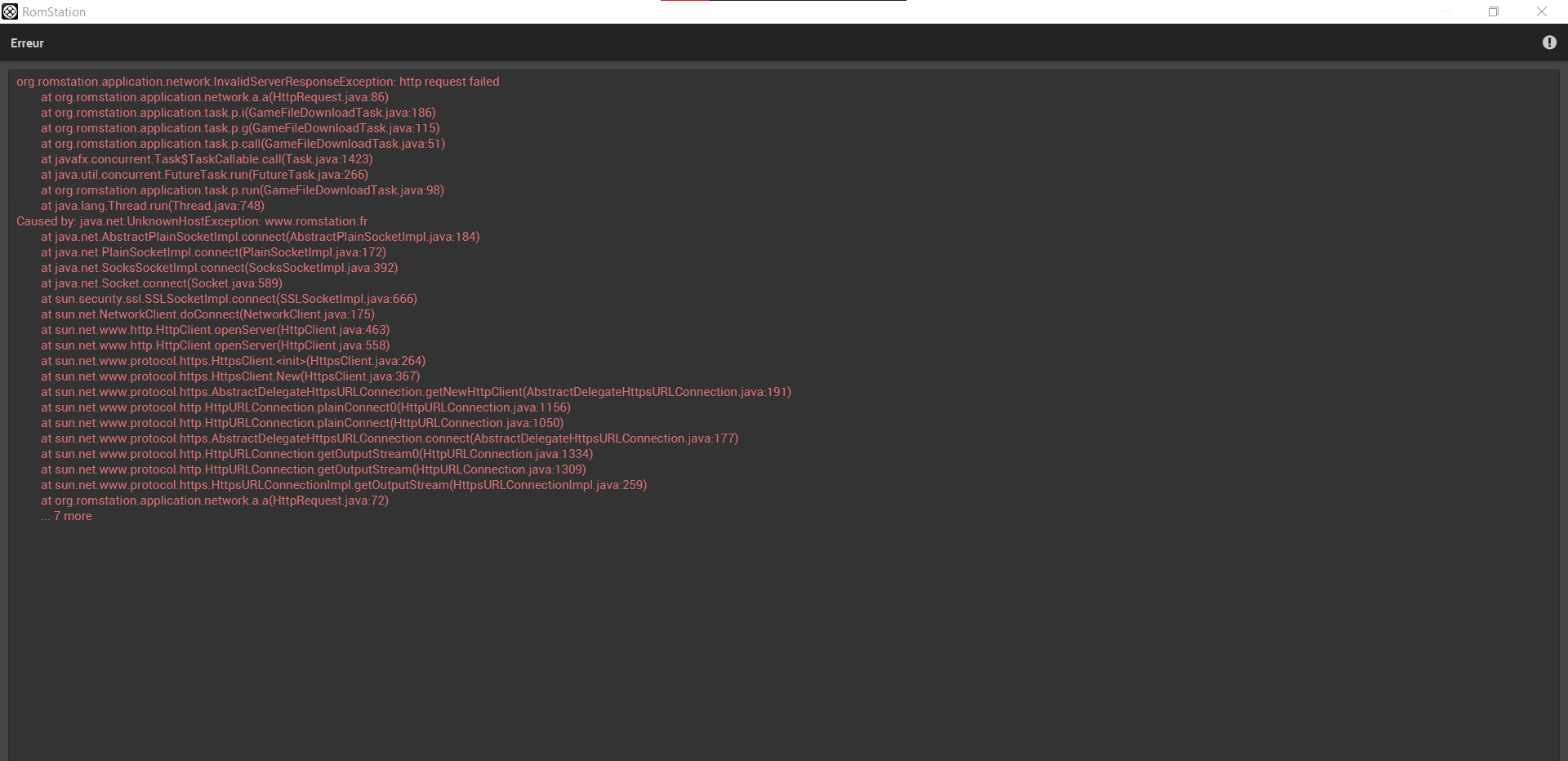Click the exclamation mark error icon
The height and width of the screenshot is (761, 1568).
1549,42
